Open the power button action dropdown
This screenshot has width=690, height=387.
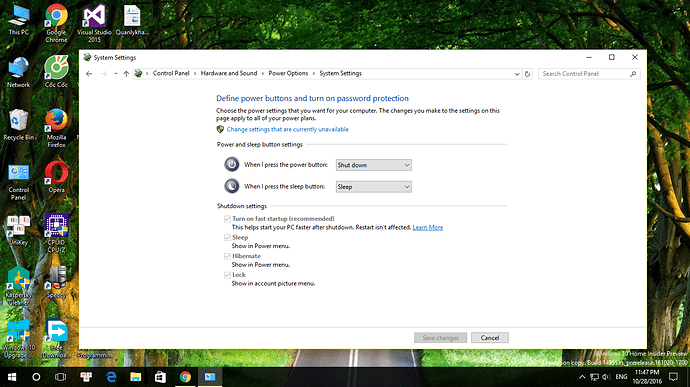tap(374, 165)
